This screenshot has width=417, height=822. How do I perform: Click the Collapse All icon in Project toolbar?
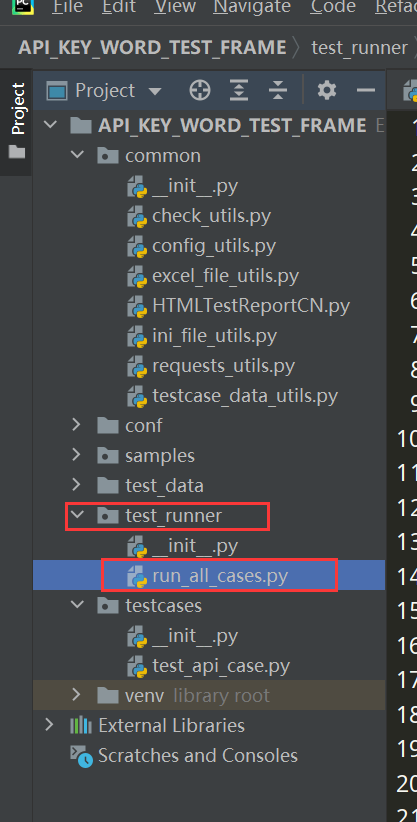[278, 91]
